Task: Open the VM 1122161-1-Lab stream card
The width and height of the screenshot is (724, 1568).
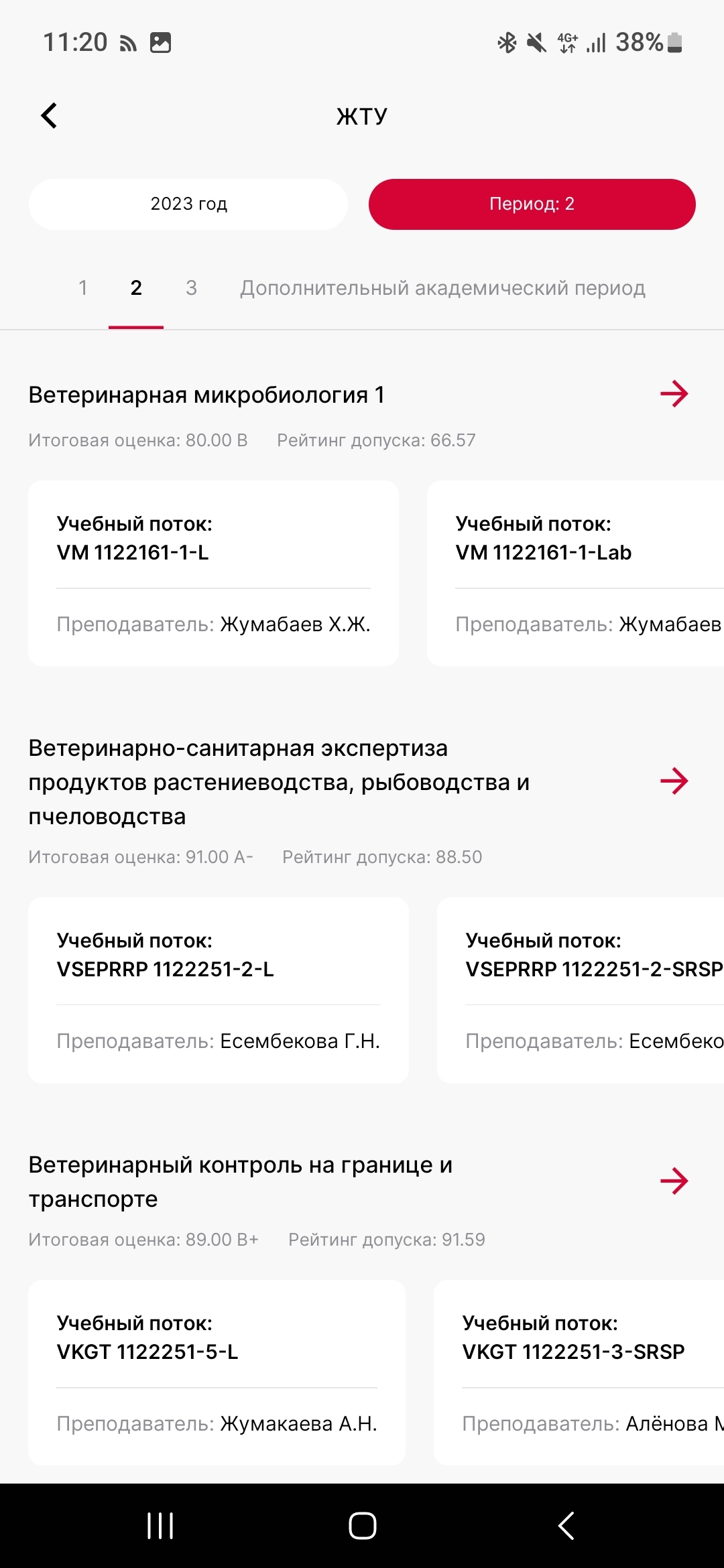Action: point(575,573)
